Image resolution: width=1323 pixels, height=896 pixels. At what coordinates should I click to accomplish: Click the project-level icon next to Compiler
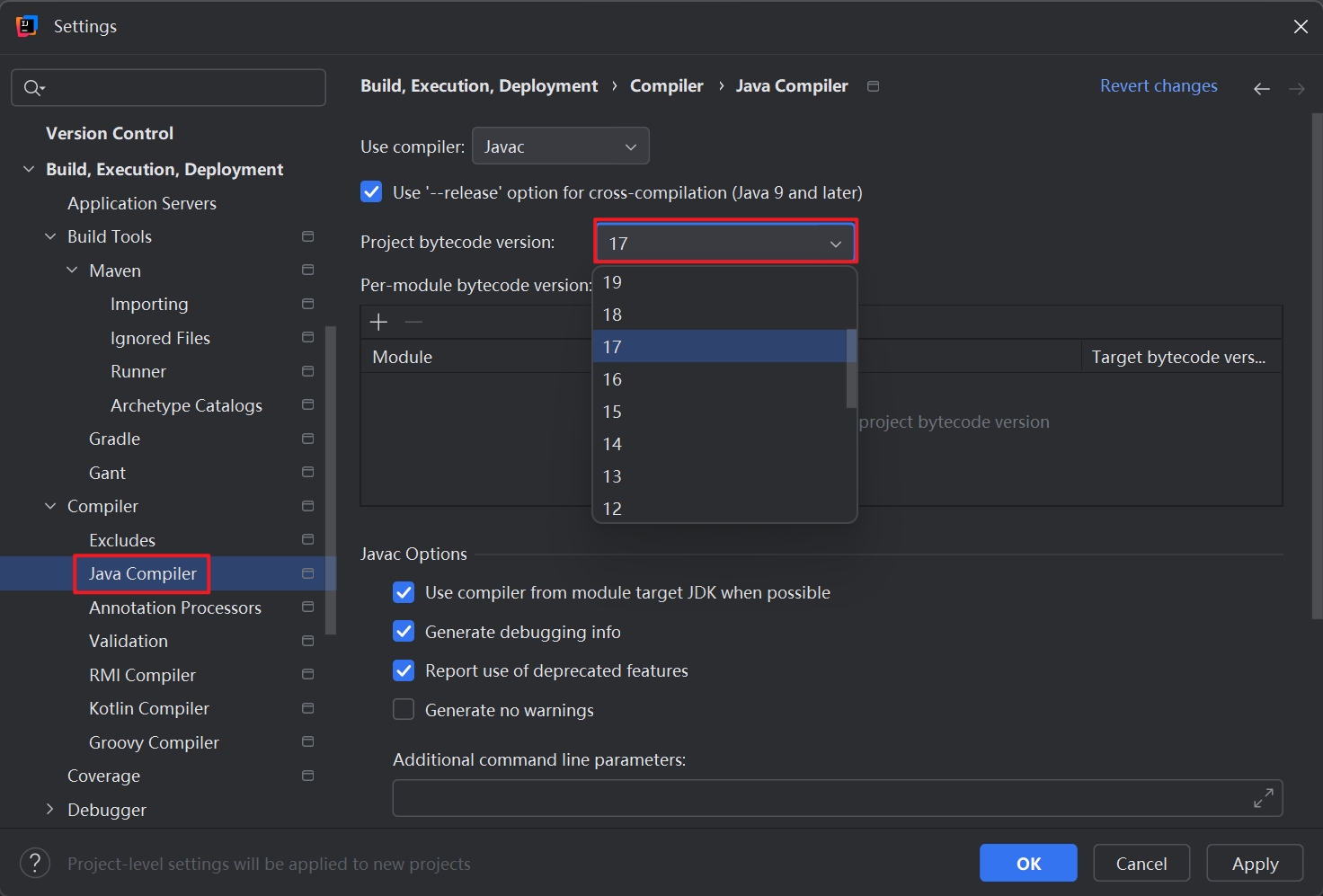point(308,506)
